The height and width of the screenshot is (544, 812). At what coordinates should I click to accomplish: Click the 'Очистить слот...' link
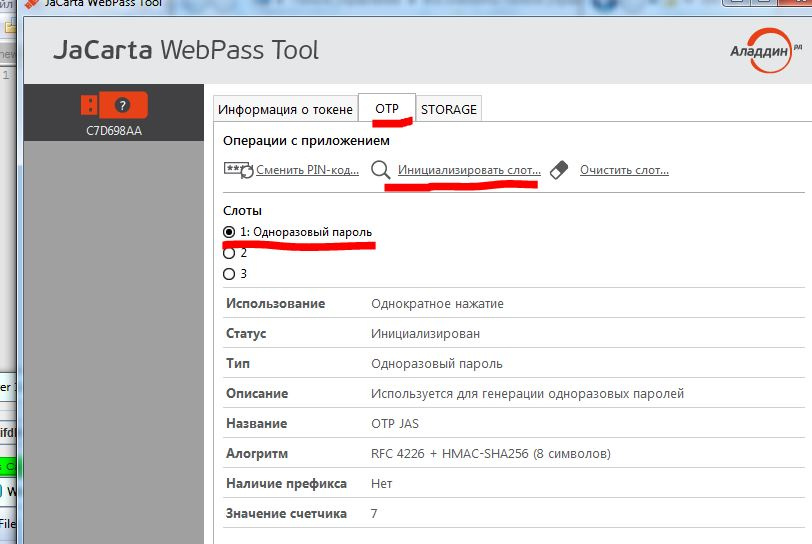[624, 170]
